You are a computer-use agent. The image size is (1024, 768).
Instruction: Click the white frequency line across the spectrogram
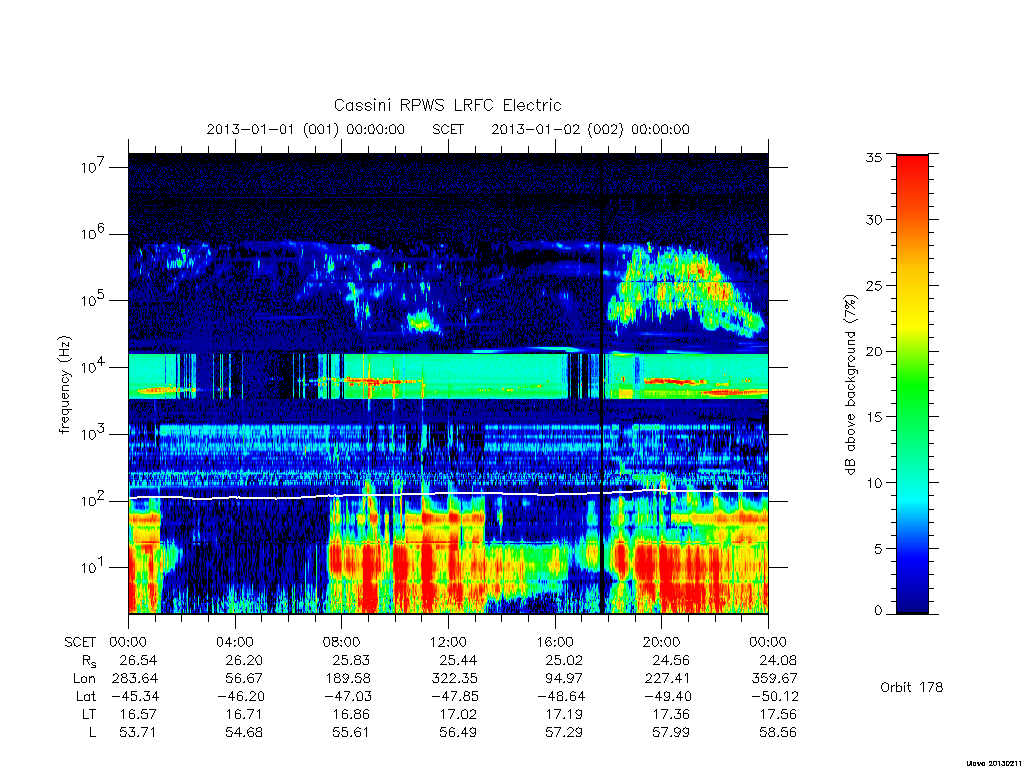[448, 494]
